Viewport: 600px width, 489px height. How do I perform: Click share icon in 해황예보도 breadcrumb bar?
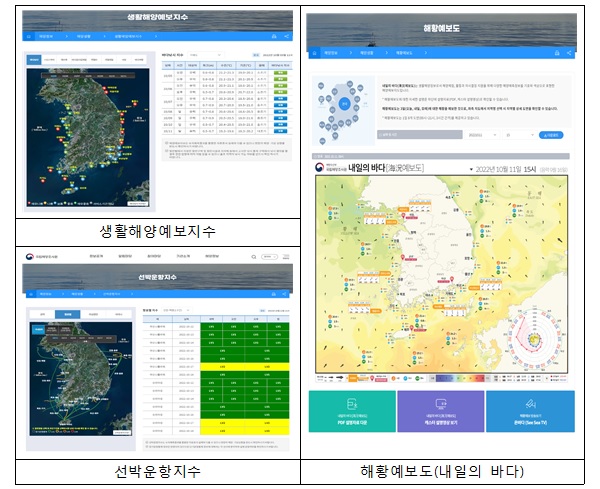[x=569, y=52]
